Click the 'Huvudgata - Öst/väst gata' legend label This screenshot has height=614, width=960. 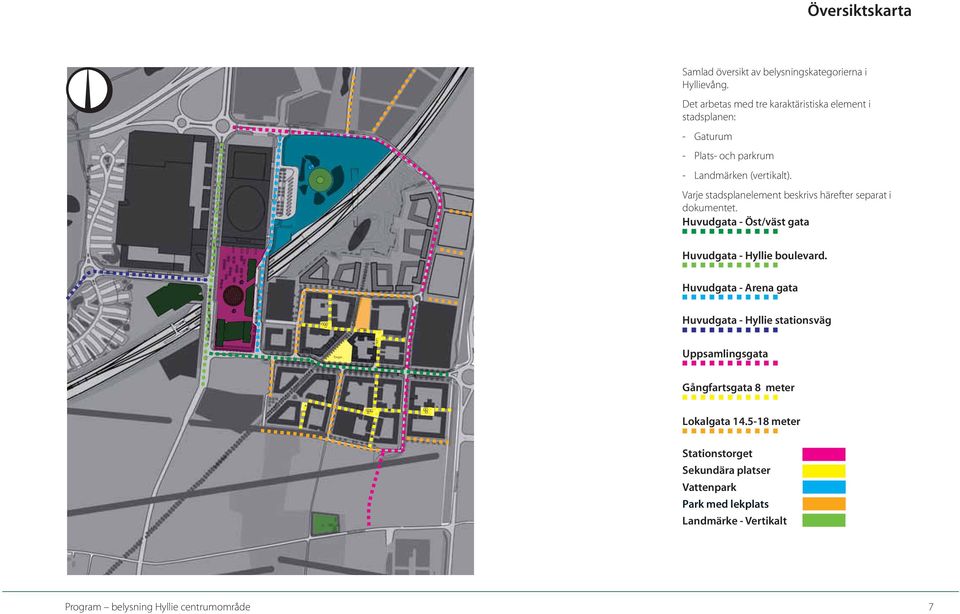click(745, 222)
